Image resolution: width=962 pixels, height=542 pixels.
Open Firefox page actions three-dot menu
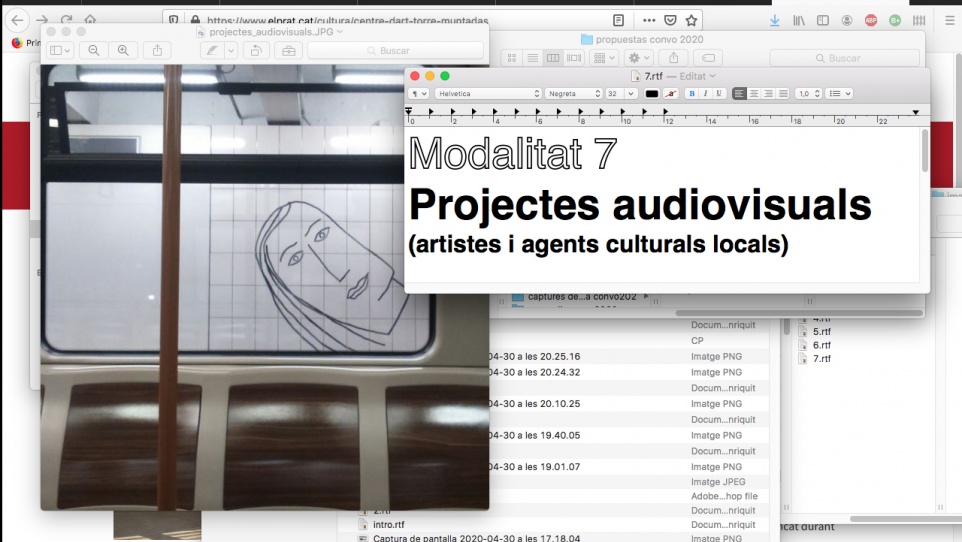648,20
